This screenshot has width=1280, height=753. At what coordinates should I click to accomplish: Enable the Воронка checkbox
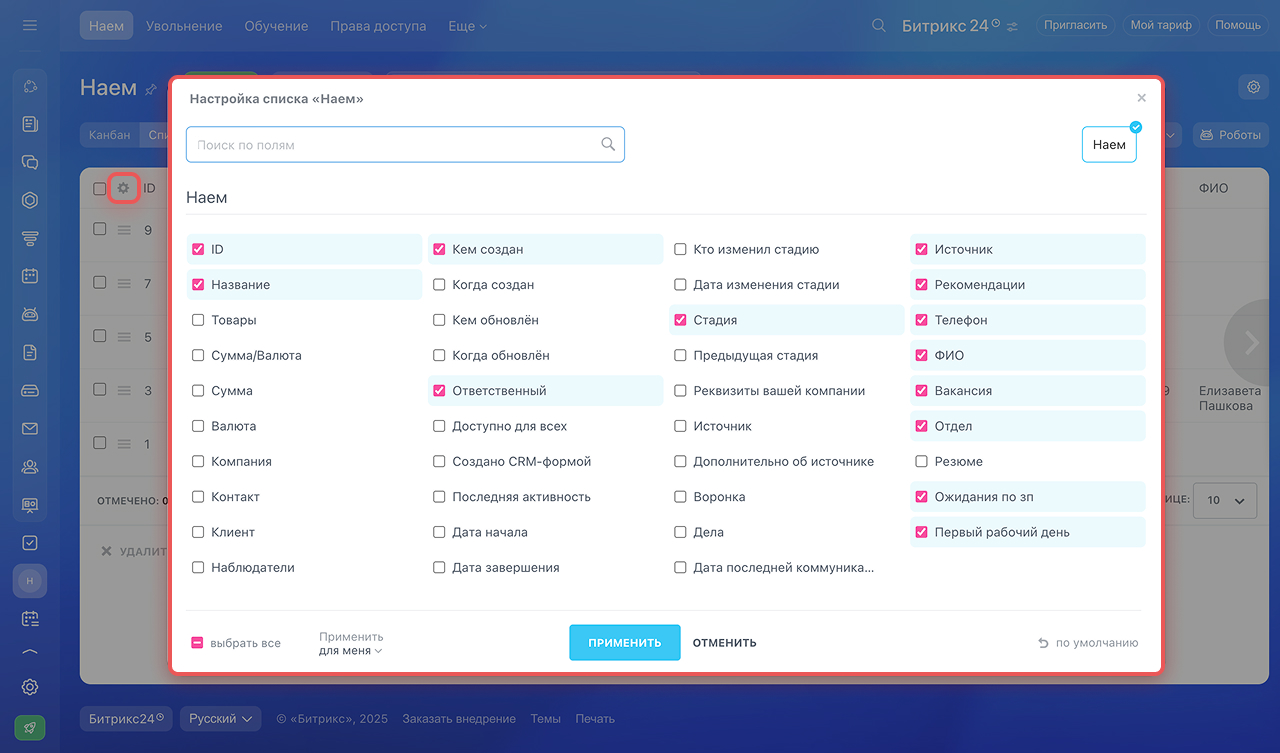[x=680, y=496]
